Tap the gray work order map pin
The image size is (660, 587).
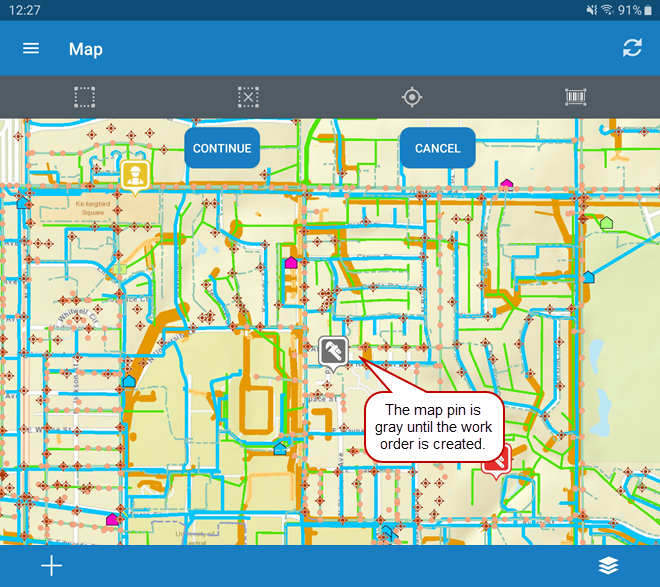coord(333,352)
